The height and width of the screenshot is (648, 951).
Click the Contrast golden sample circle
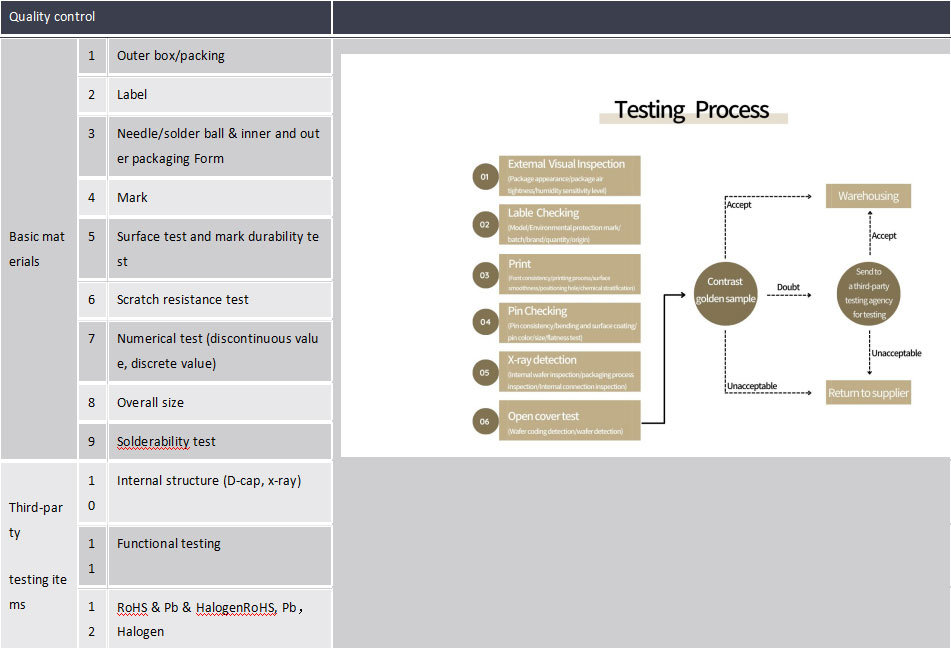725,290
